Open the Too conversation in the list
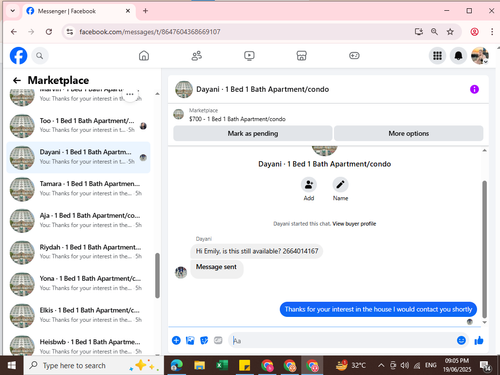 click(78, 125)
